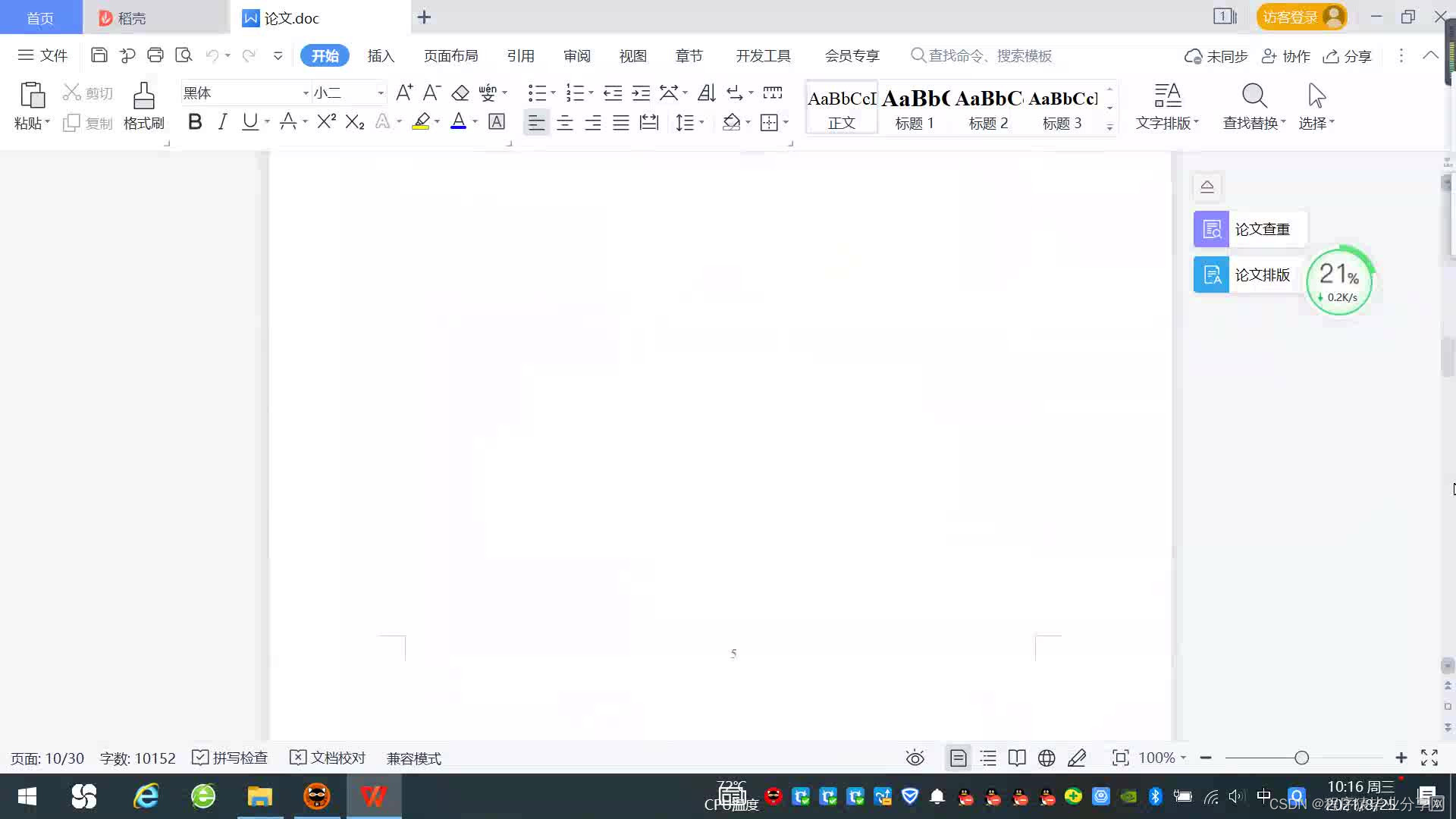
Task: Open the 插入 ribbon tab
Action: 381,56
